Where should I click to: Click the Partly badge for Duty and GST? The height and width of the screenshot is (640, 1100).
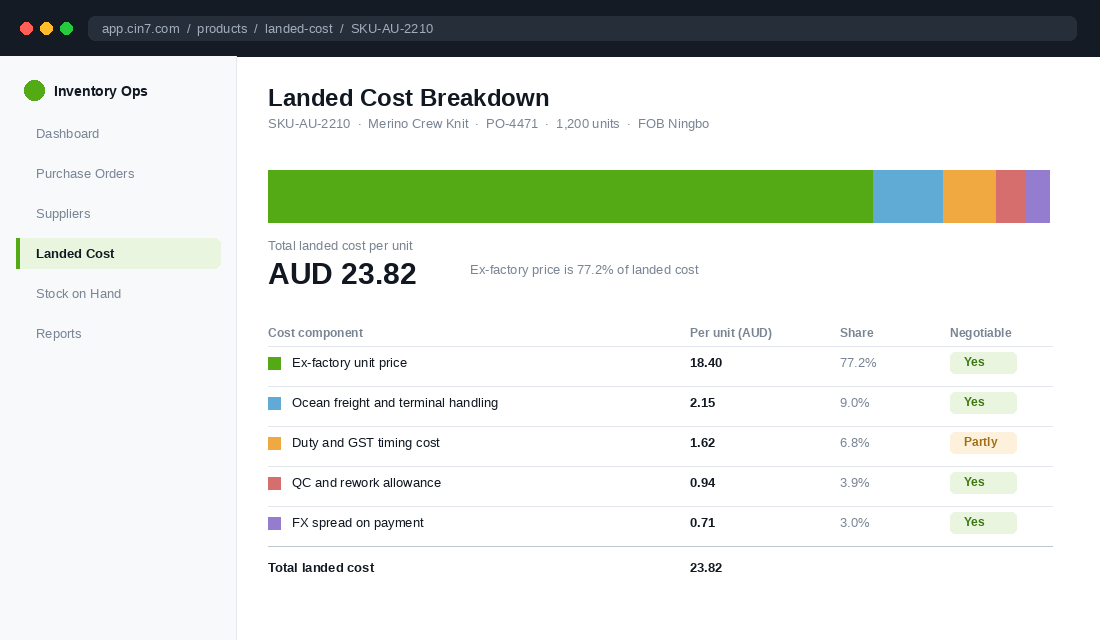(983, 443)
